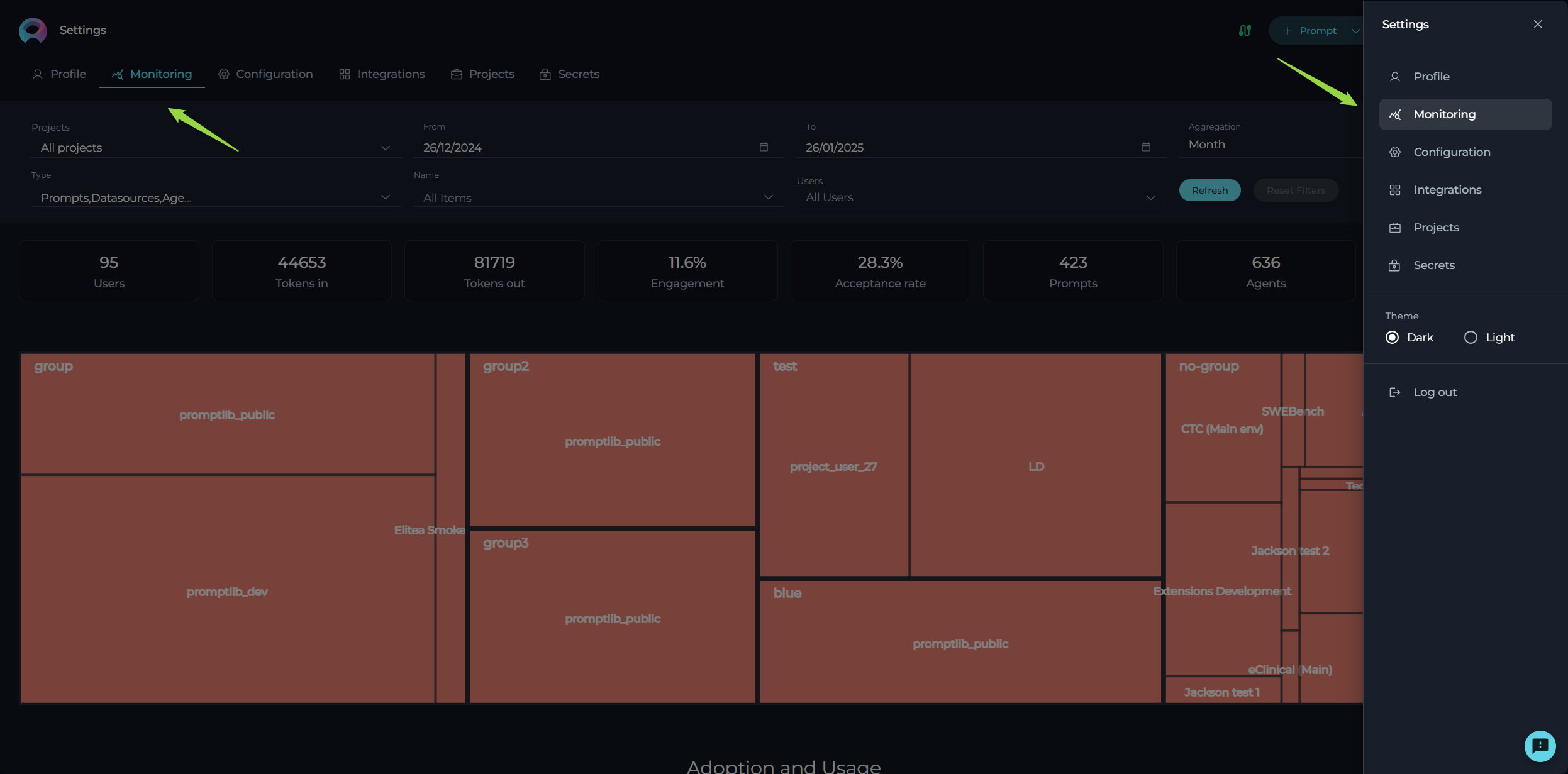Click the To date field 26/01/2025
This screenshot has height=774, width=1568.
click(981, 148)
